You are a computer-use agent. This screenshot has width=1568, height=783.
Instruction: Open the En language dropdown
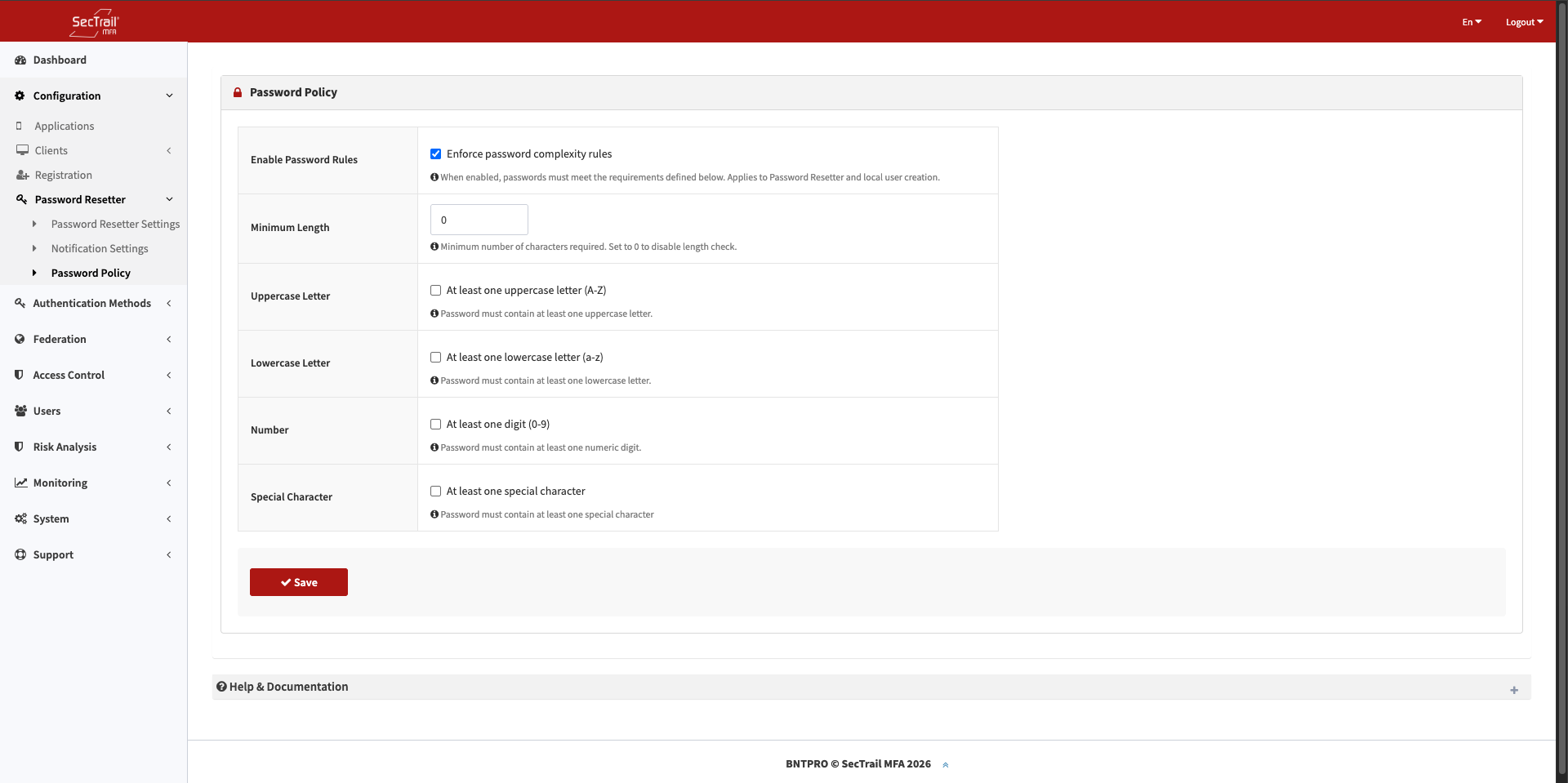(1472, 22)
